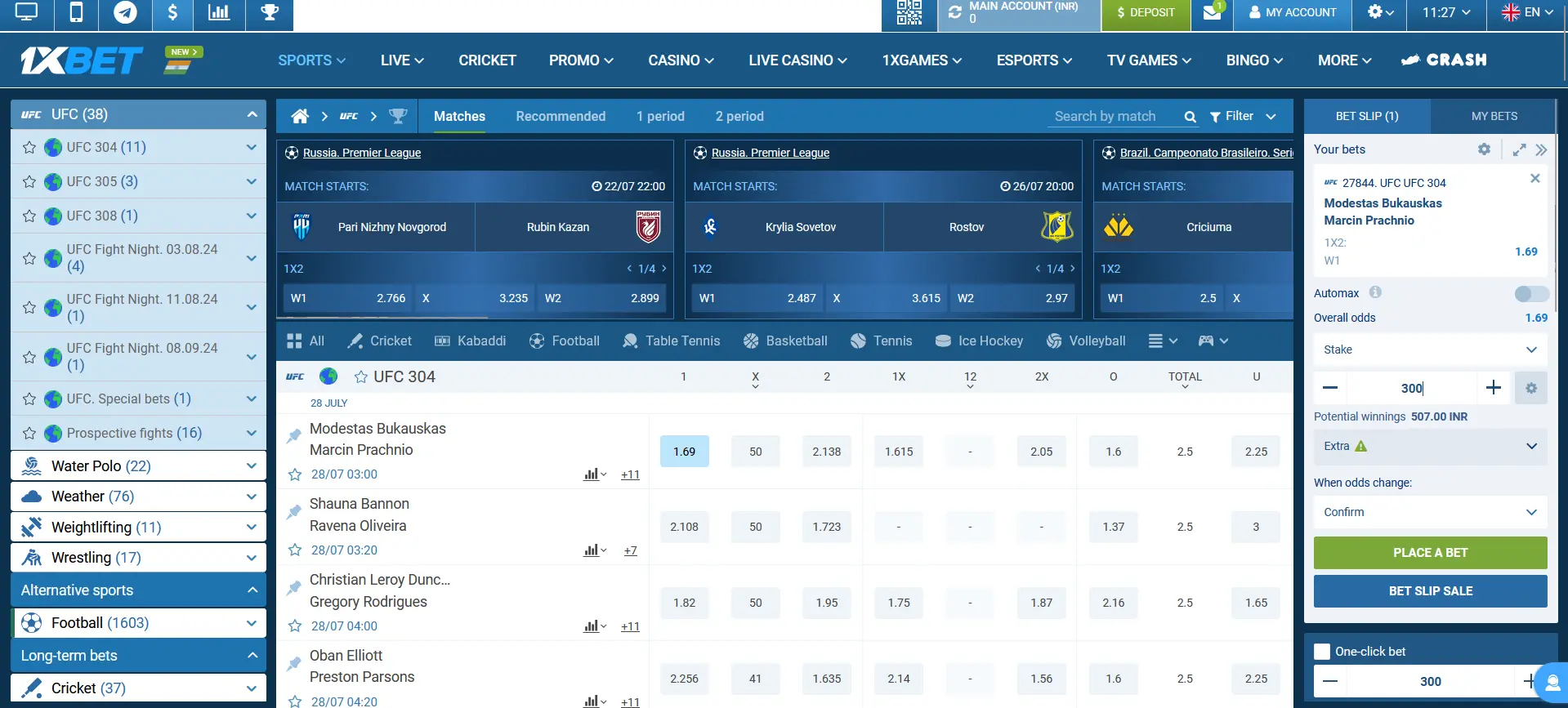Expand the Extra section in bet slip
Screen dimensions: 1568x708
coord(1430,447)
